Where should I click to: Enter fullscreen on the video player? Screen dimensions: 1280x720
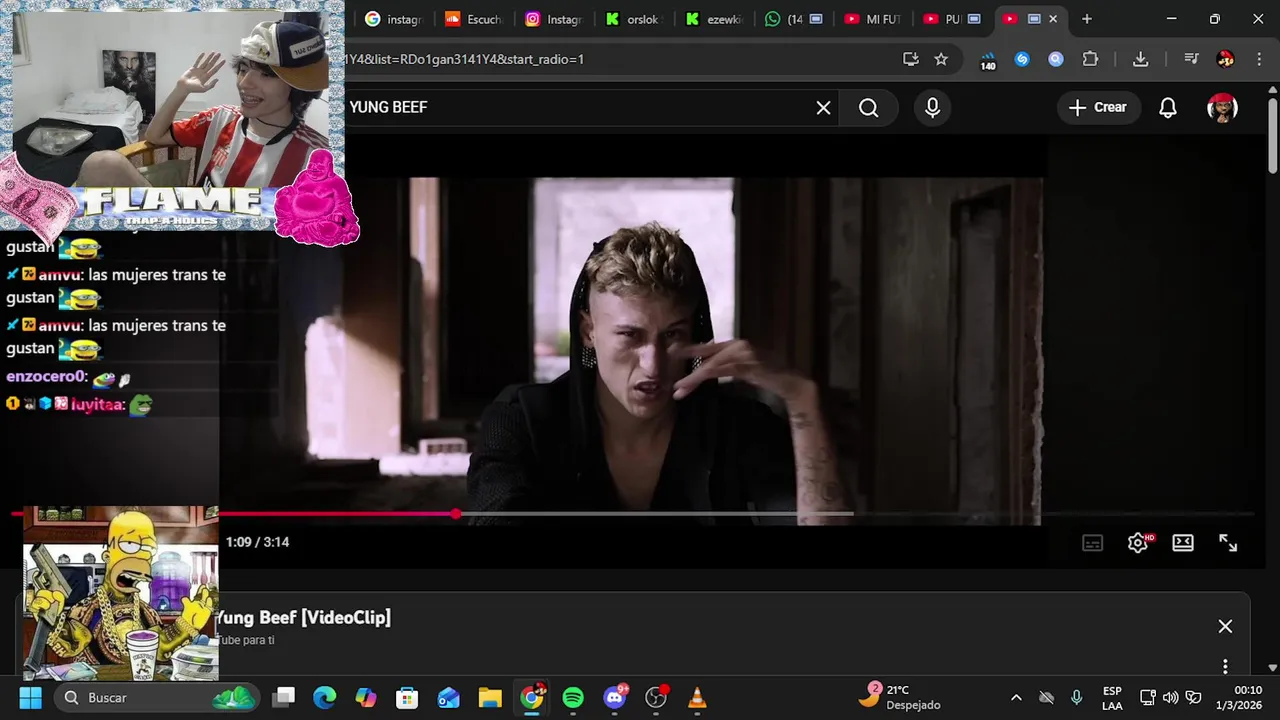pyautogui.click(x=1228, y=543)
